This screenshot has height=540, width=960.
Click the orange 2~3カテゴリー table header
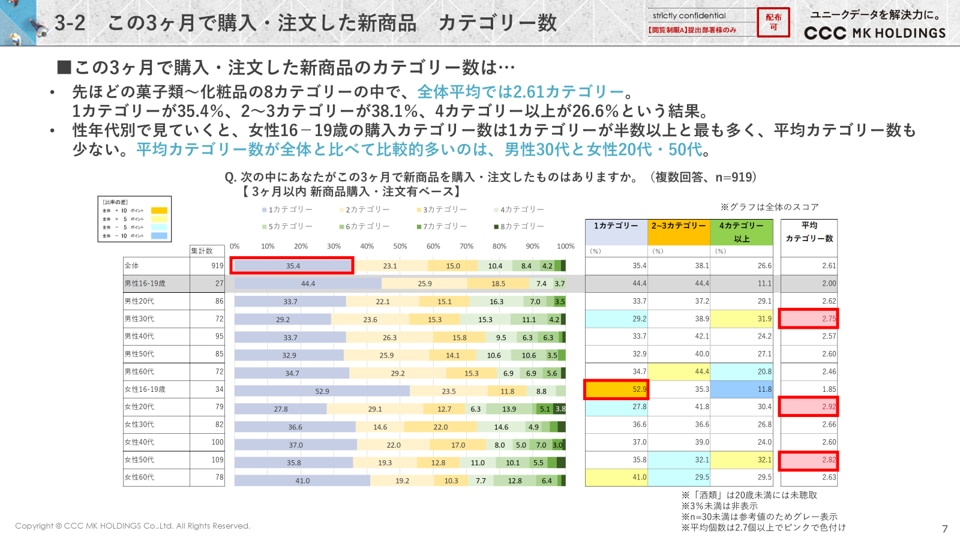[678, 232]
